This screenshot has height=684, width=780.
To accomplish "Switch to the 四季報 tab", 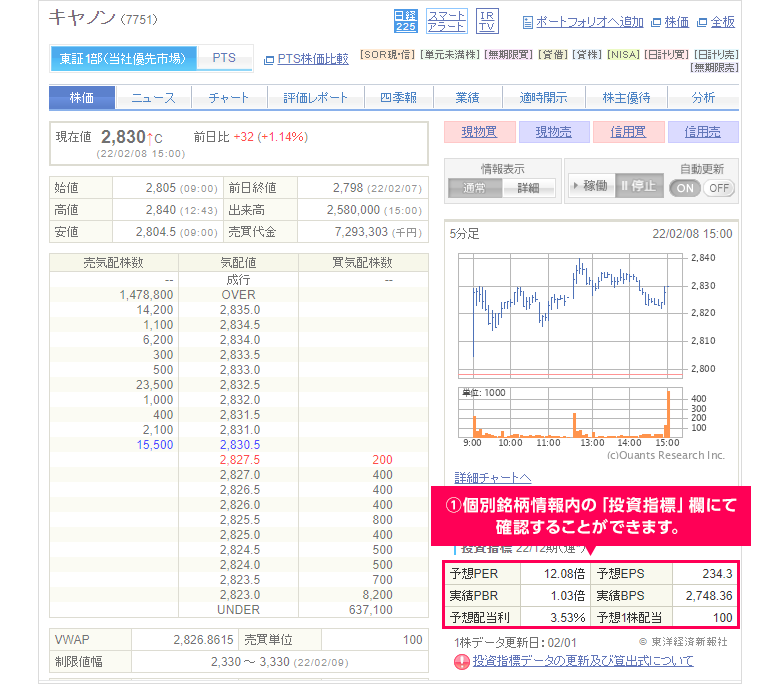I will point(398,98).
